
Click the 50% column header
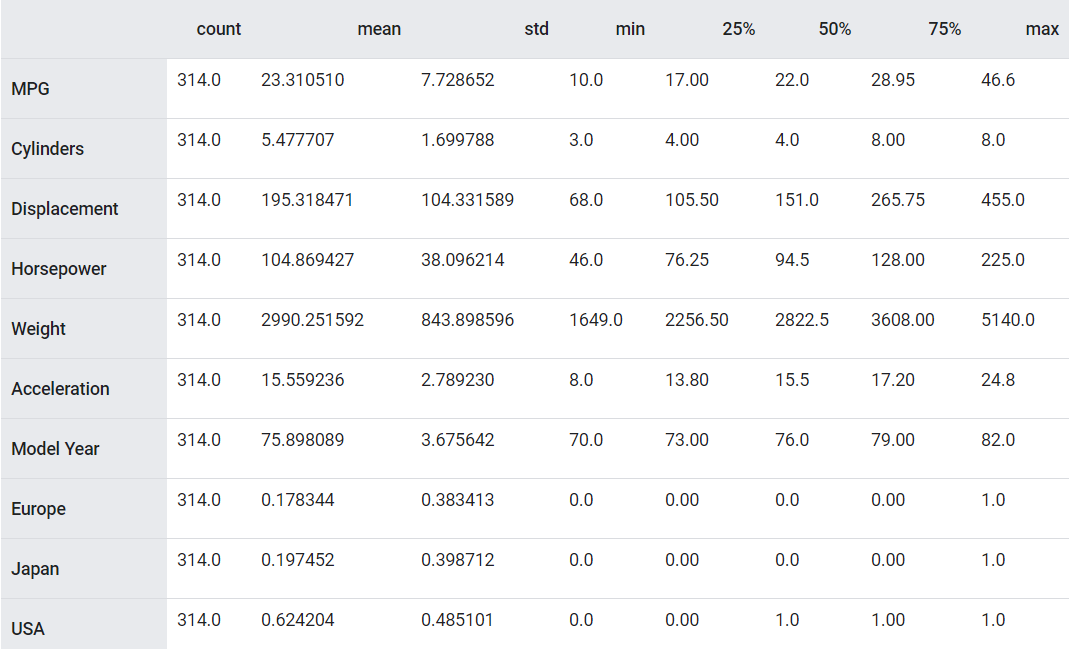[x=834, y=29]
